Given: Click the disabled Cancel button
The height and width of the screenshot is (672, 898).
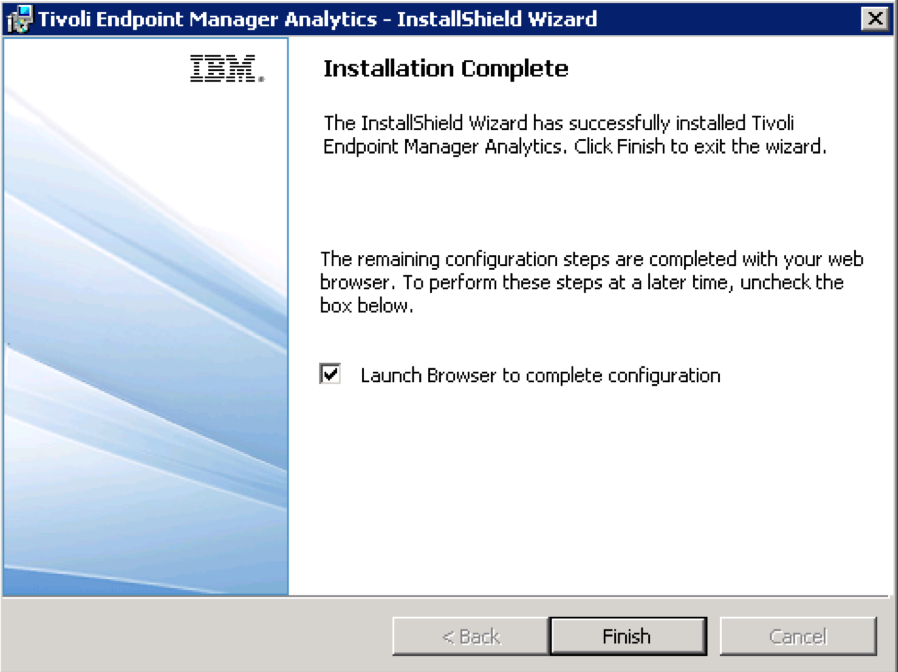Looking at the screenshot, I should [x=798, y=636].
